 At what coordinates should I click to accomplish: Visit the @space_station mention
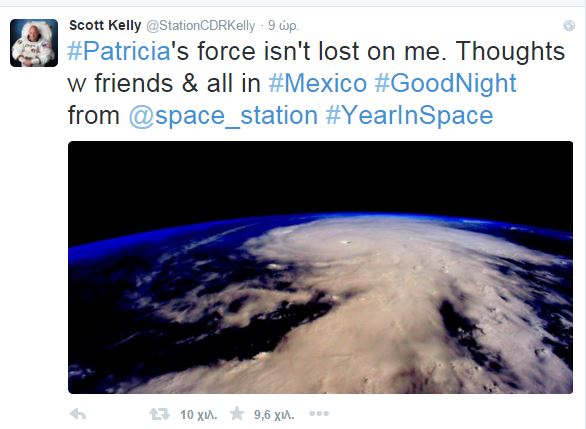[223, 116]
